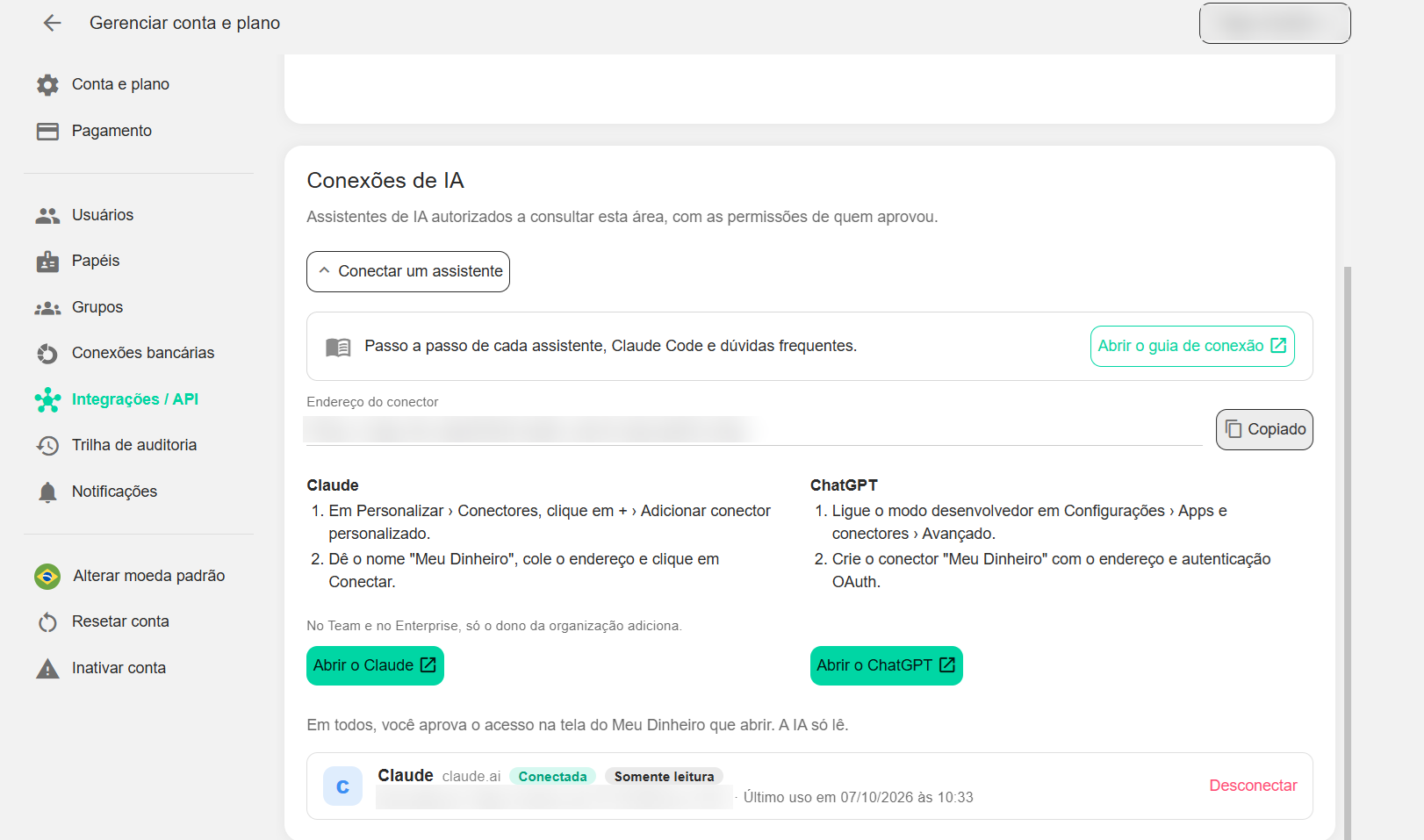Go back using the arrow icon
The width and height of the screenshot is (1424, 840).
click(x=53, y=23)
